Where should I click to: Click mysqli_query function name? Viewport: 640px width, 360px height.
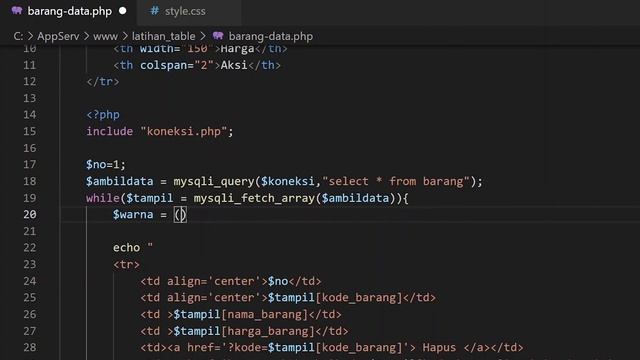click(x=214, y=181)
